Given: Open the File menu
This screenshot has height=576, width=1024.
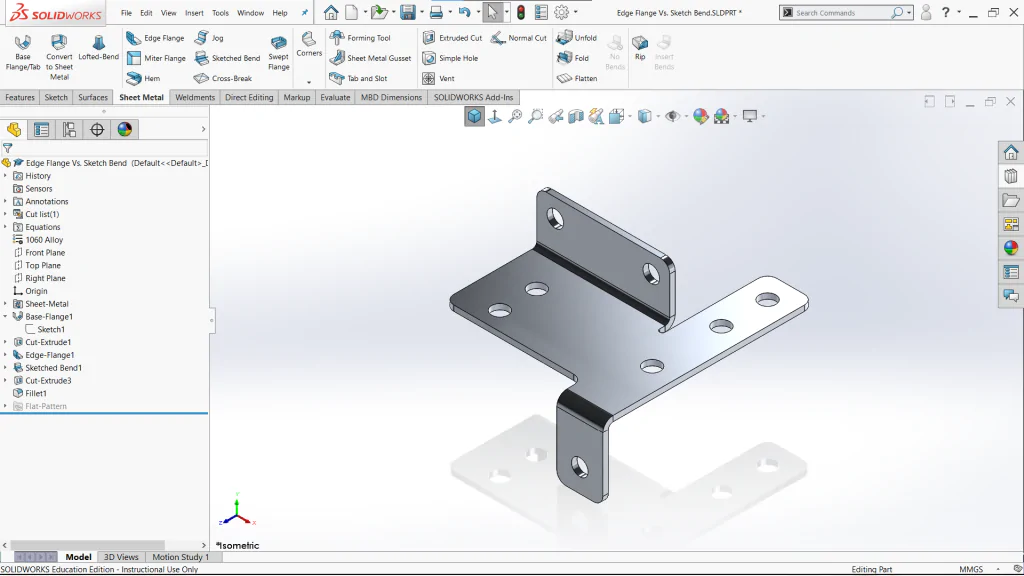Looking at the screenshot, I should point(126,12).
